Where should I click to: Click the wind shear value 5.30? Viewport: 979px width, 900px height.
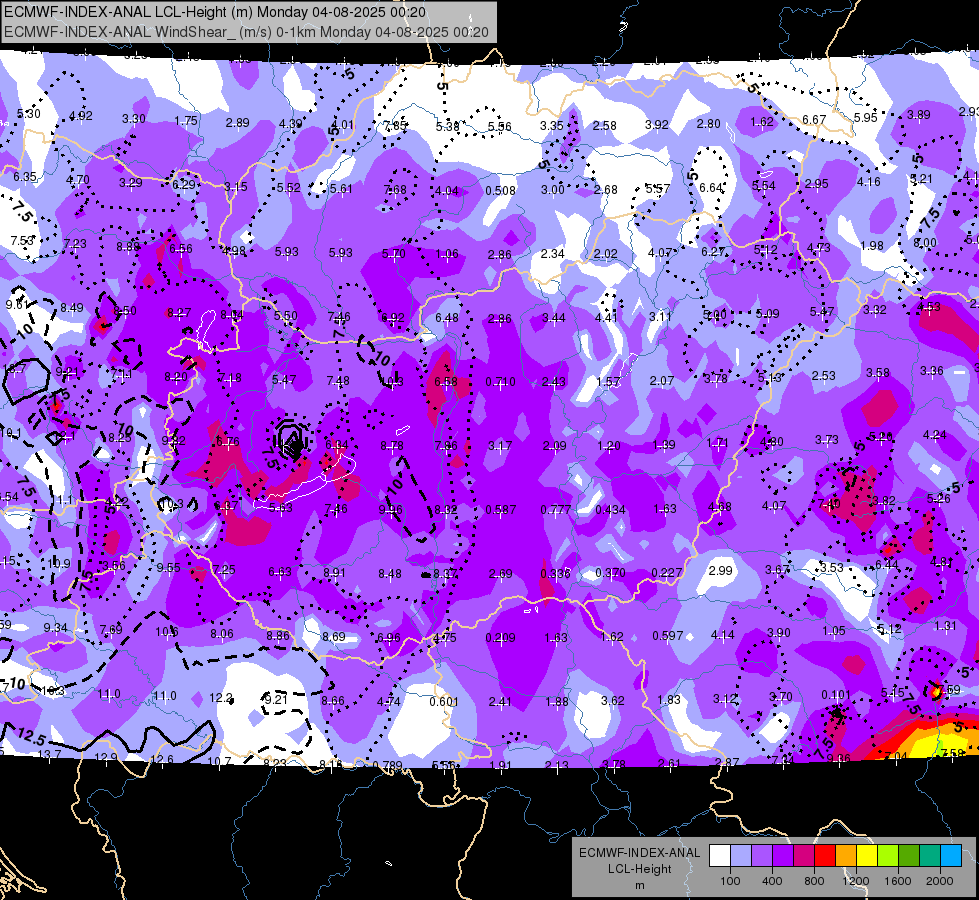coord(28,114)
